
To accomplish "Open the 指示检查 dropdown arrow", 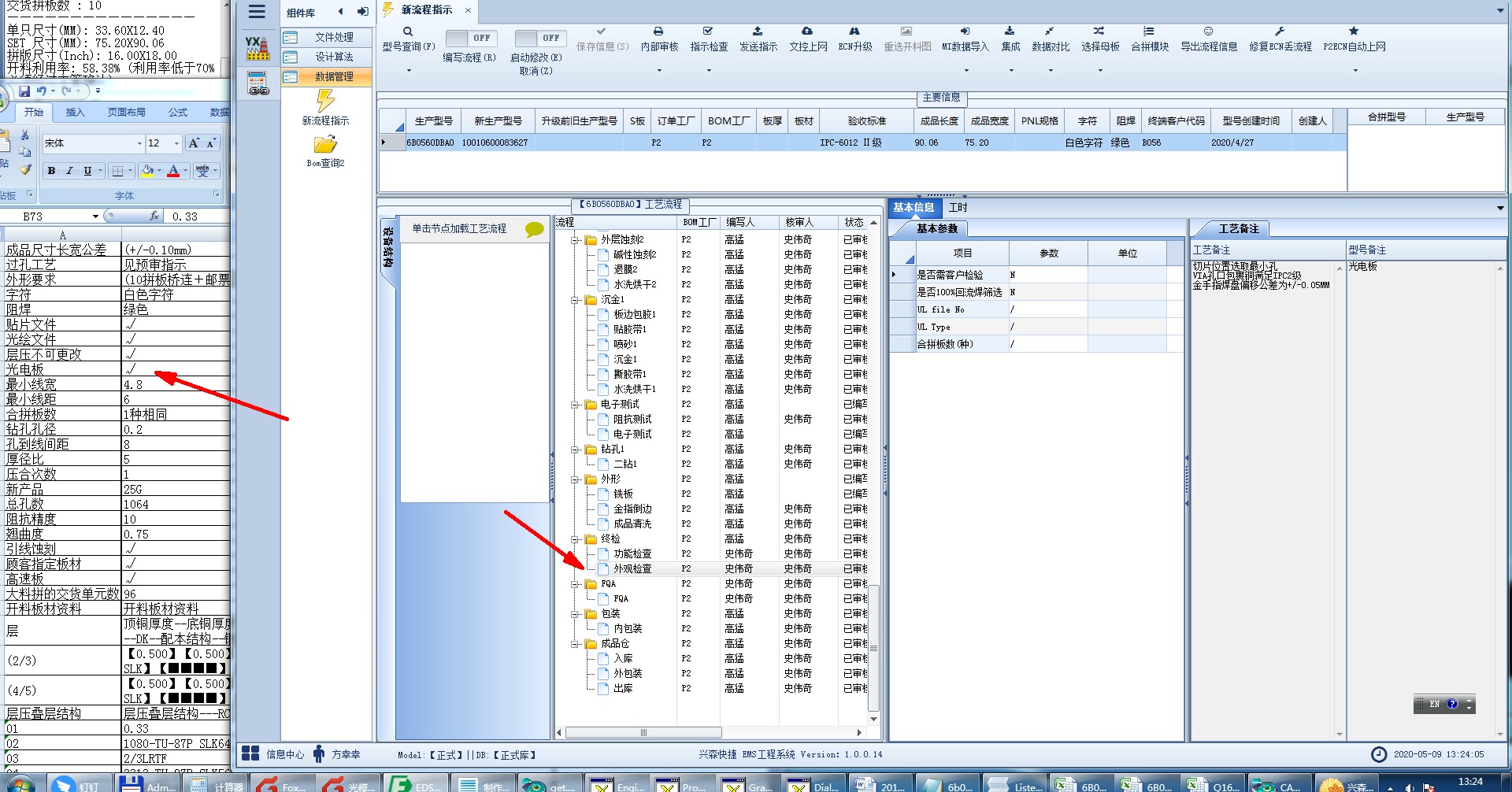I will click(x=708, y=71).
